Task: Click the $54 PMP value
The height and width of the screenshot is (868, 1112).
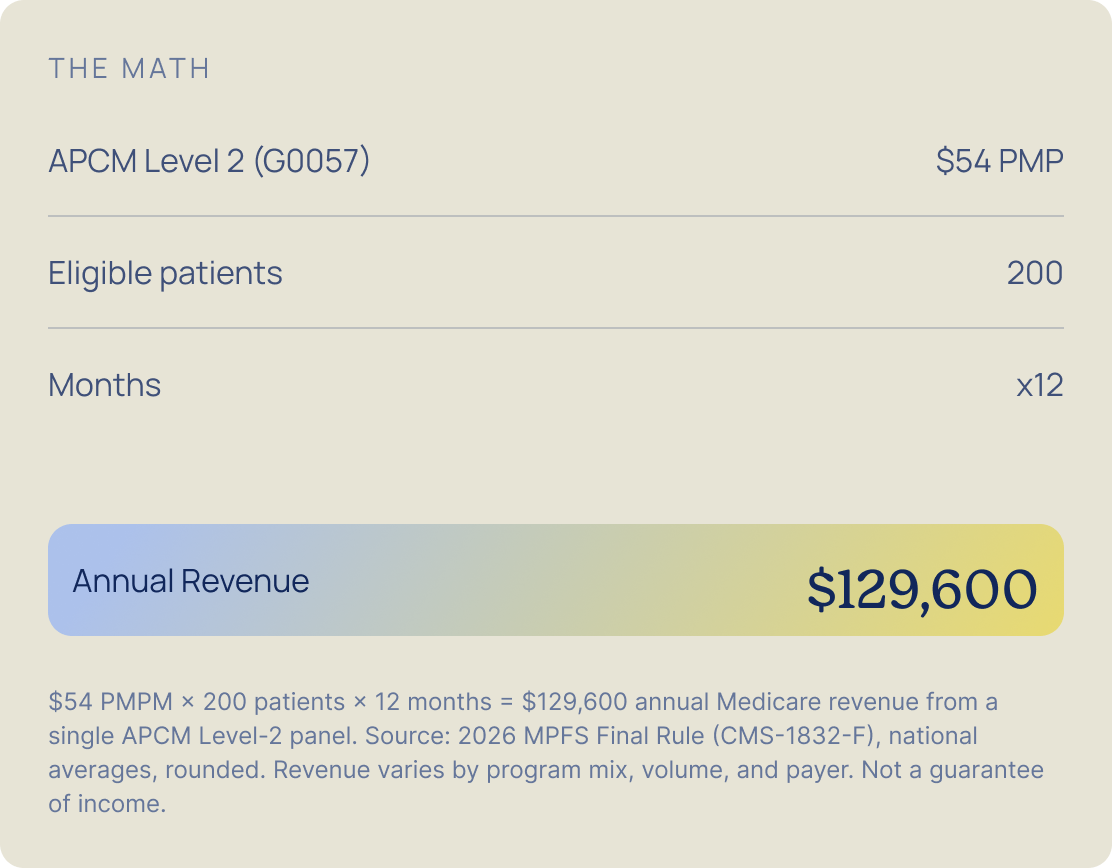Action: pyautogui.click(x=999, y=160)
